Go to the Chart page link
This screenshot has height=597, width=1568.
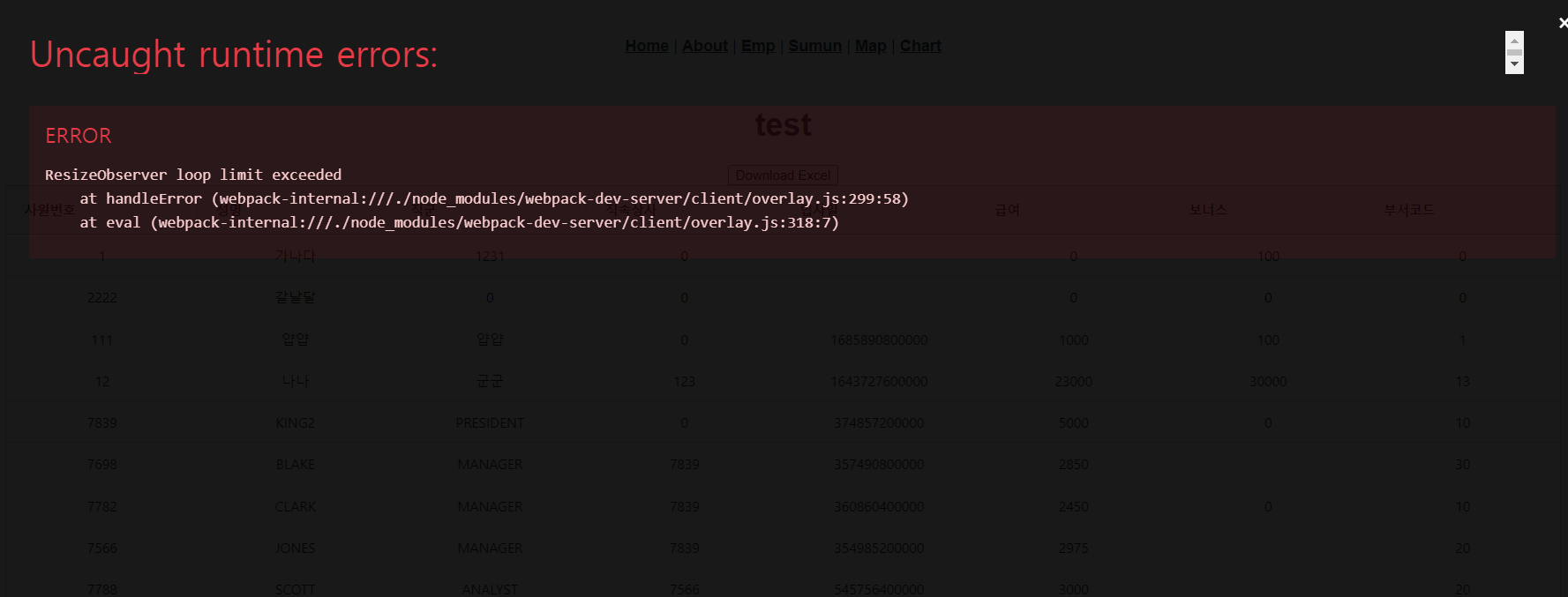[x=920, y=46]
